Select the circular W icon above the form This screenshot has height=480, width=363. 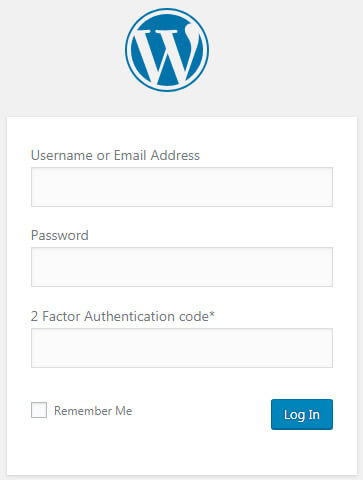[x=167, y=50]
